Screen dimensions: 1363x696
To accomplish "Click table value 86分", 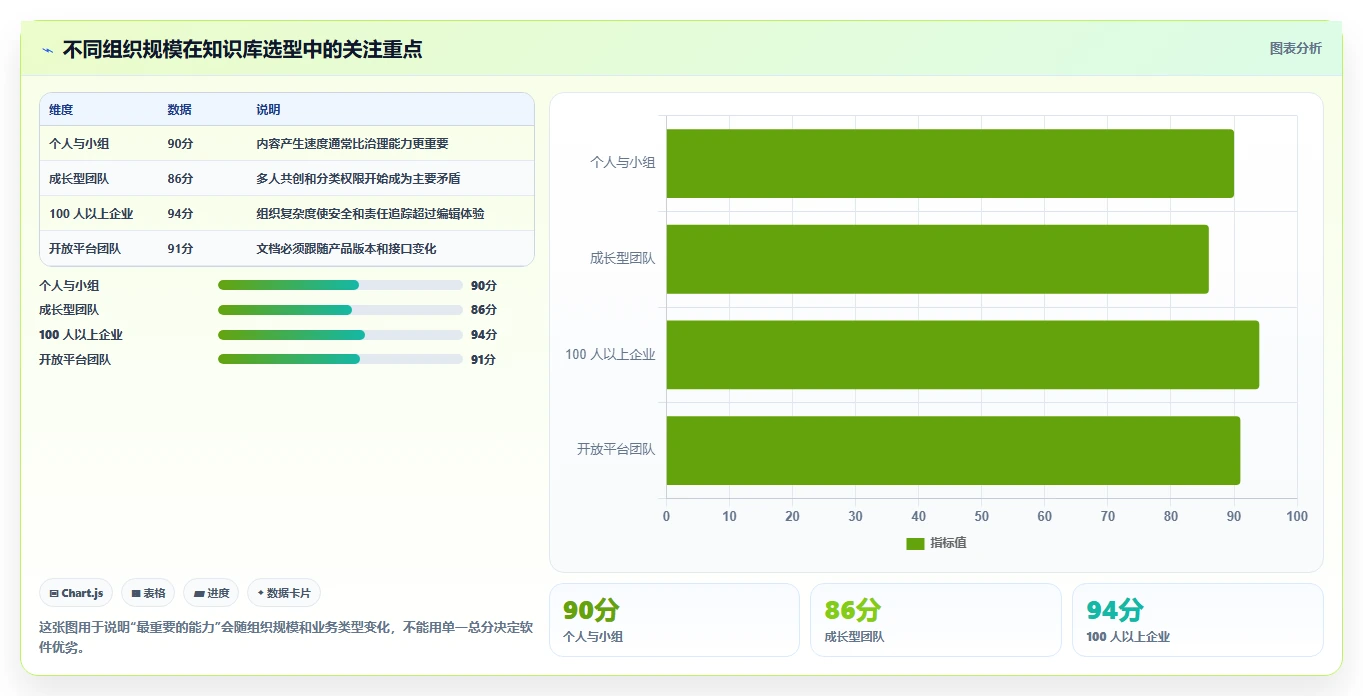I will click(x=180, y=179).
